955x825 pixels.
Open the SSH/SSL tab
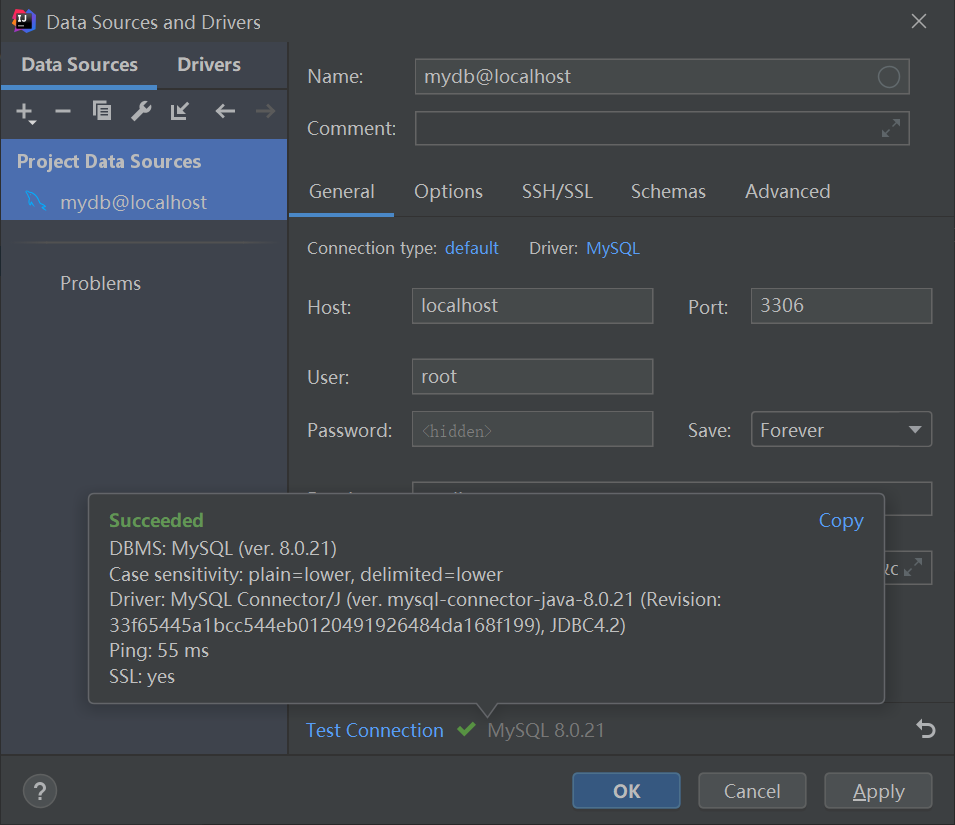pos(557,191)
